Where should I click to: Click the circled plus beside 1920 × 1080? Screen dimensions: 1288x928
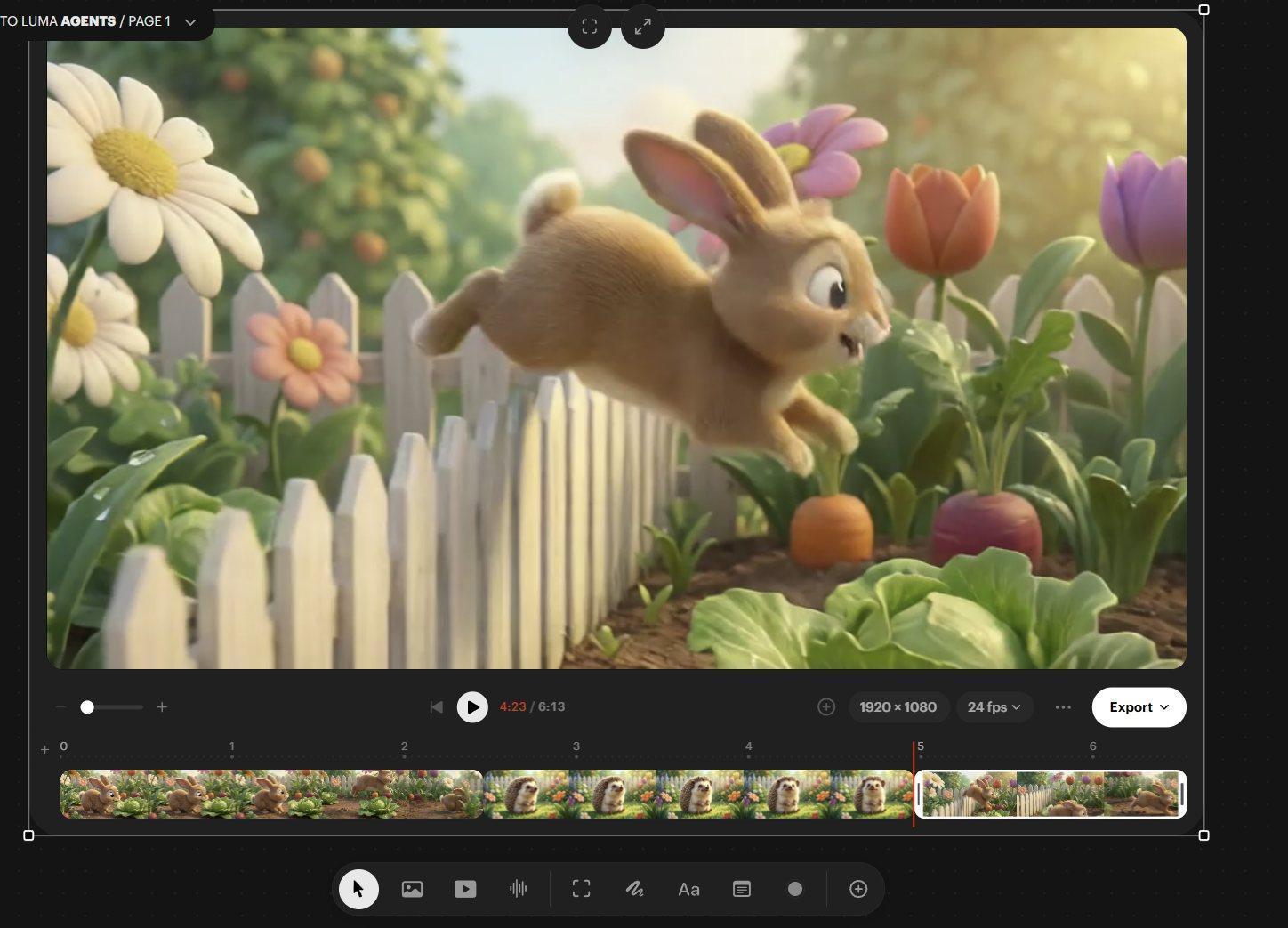[x=826, y=707]
